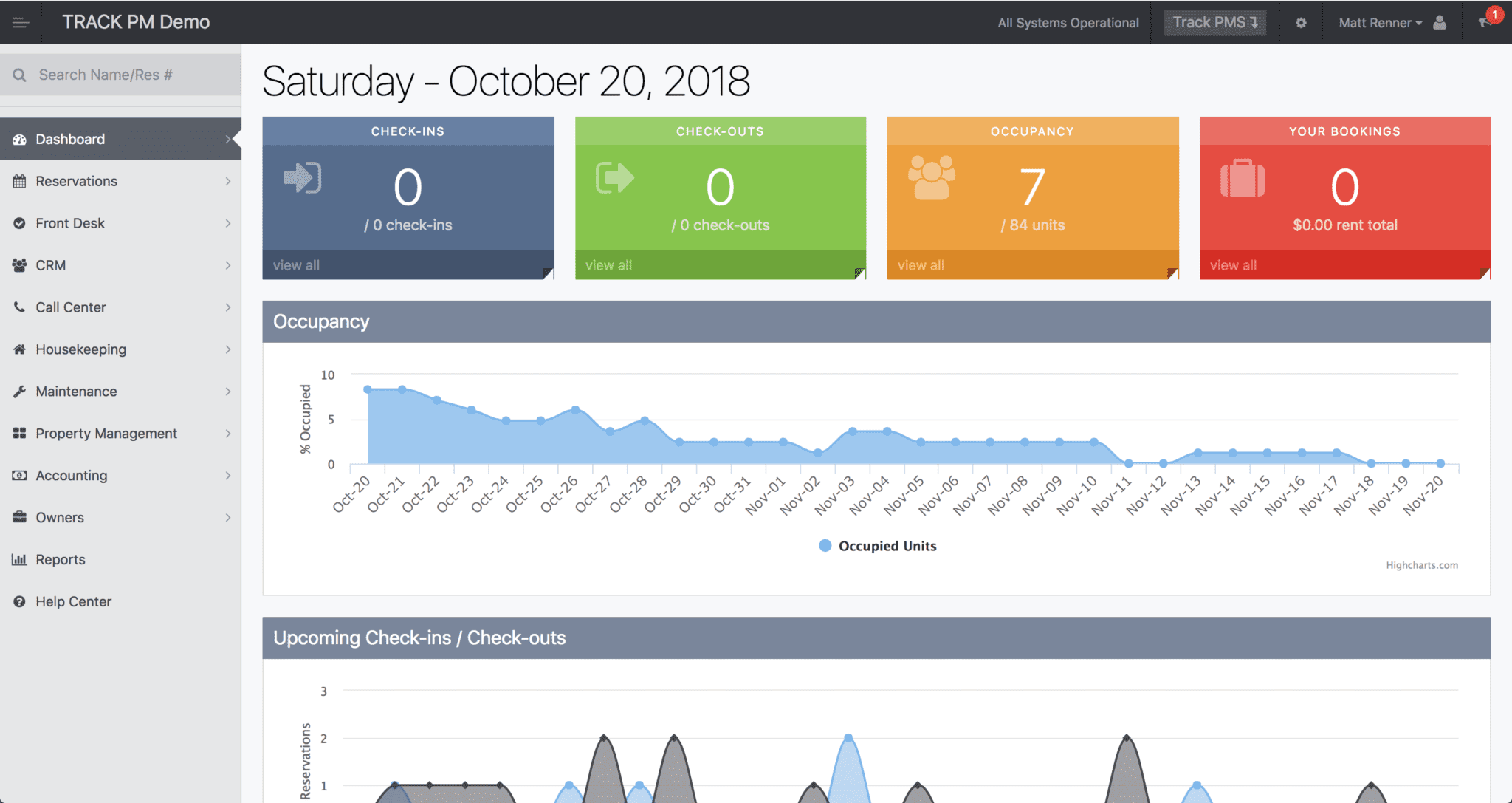Open the Highcharts.com credit link

(1421, 565)
